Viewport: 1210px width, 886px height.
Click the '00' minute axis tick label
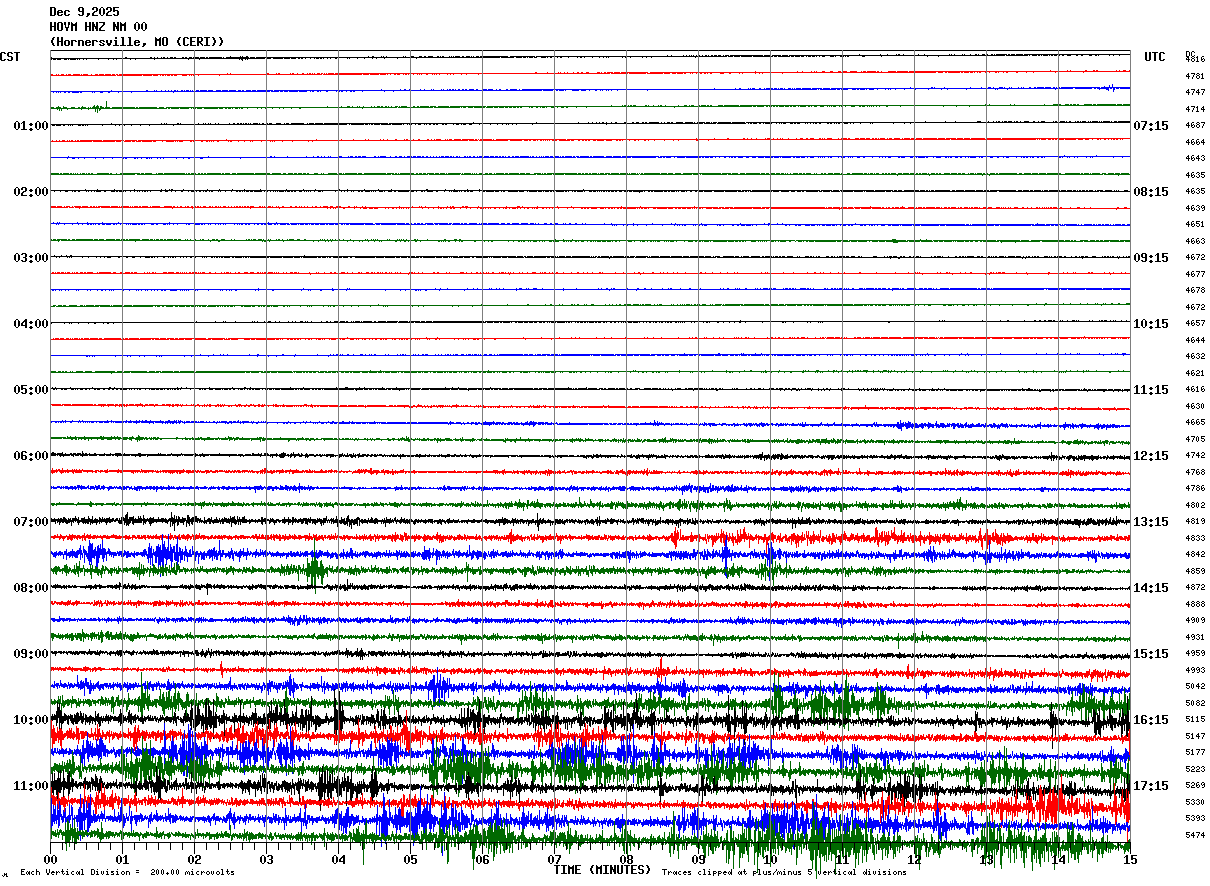point(51,860)
